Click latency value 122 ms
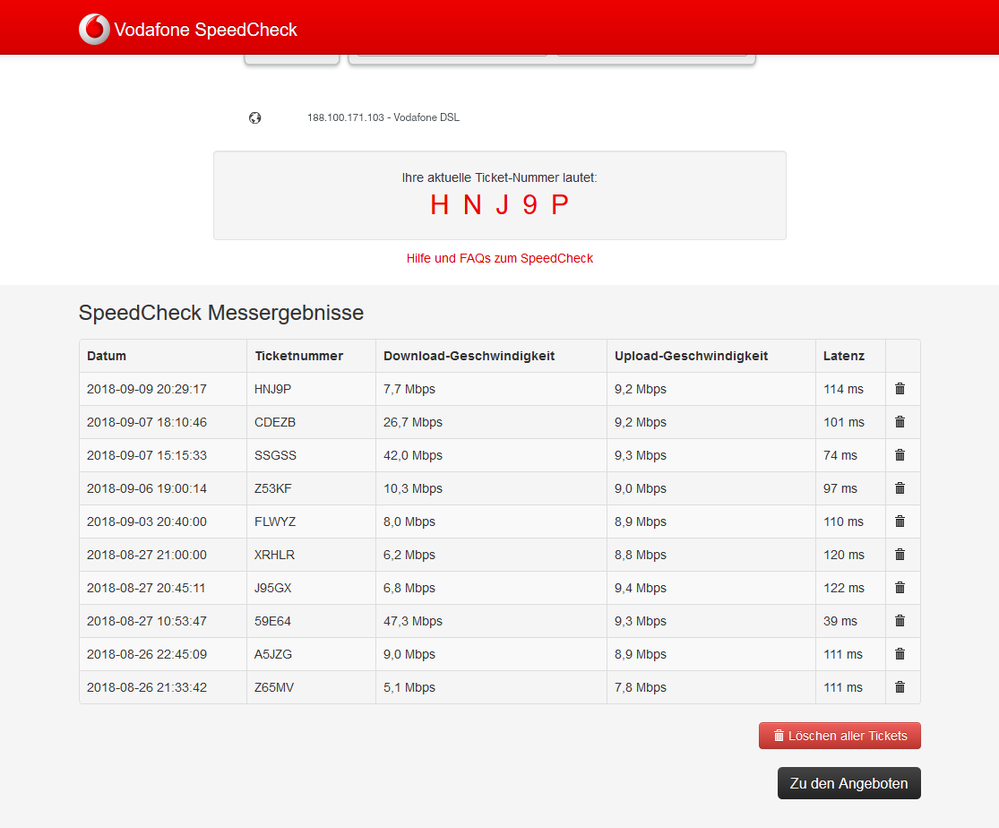Image resolution: width=999 pixels, height=828 pixels. (x=844, y=588)
